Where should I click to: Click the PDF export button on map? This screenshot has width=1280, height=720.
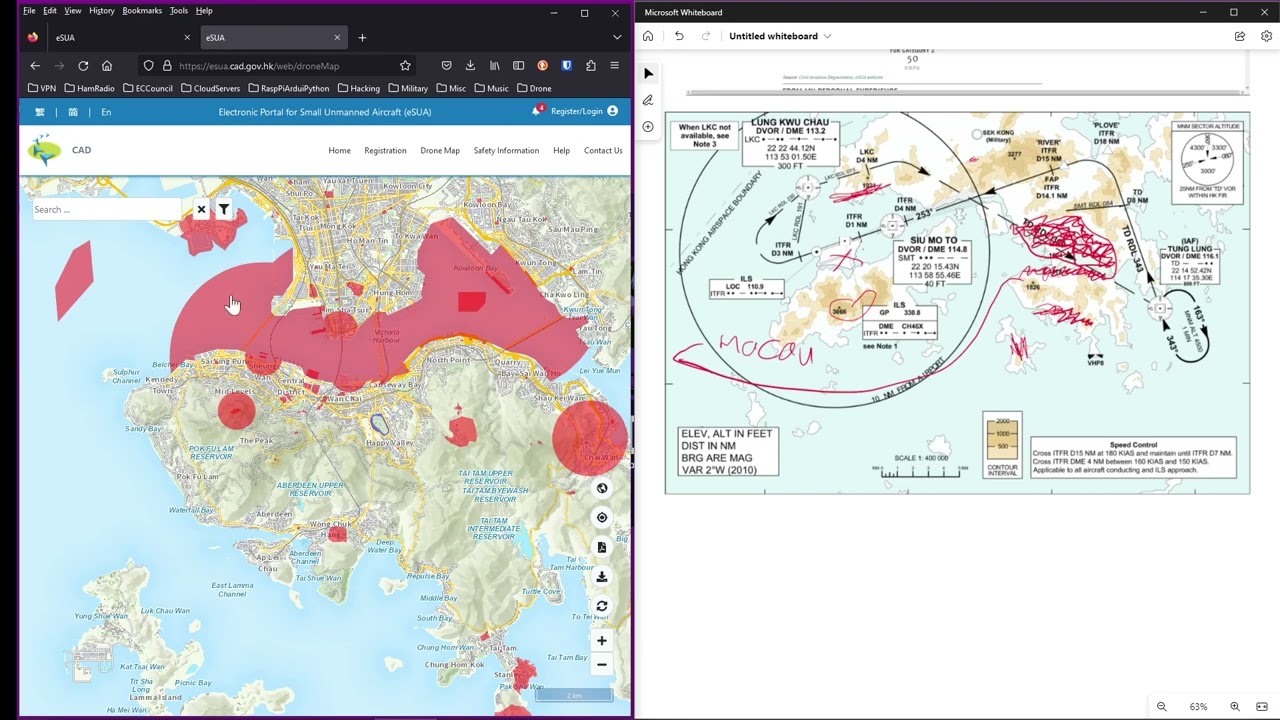pos(602,547)
